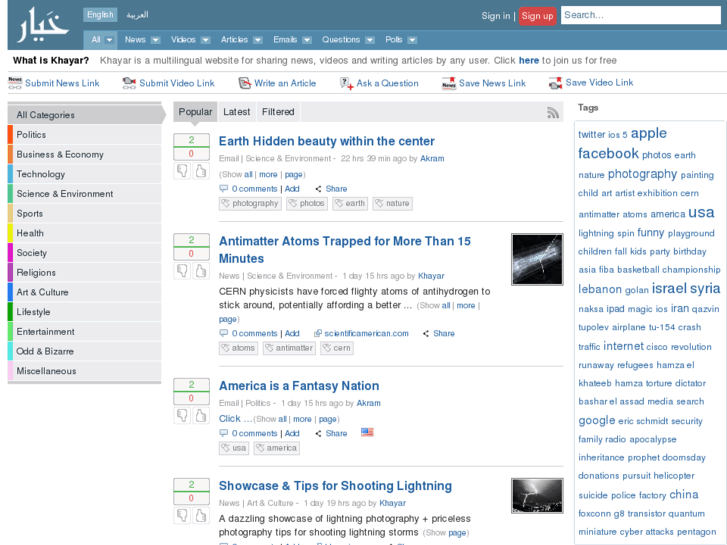Thumbs up the Earth Hidden beauty post
The height and width of the screenshot is (545, 727).
click(201, 171)
